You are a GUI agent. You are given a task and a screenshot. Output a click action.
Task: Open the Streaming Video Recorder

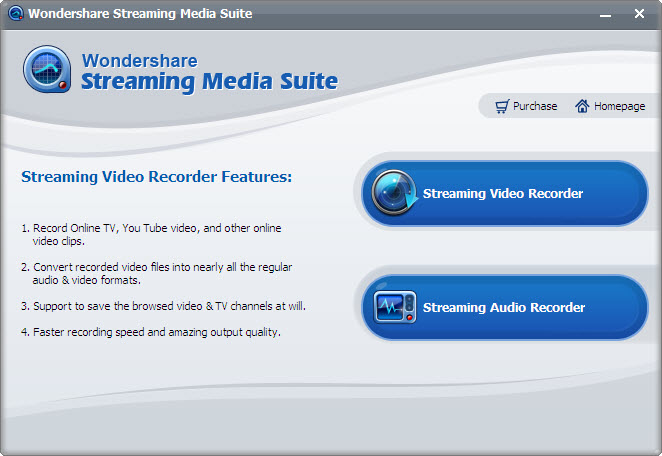505,193
